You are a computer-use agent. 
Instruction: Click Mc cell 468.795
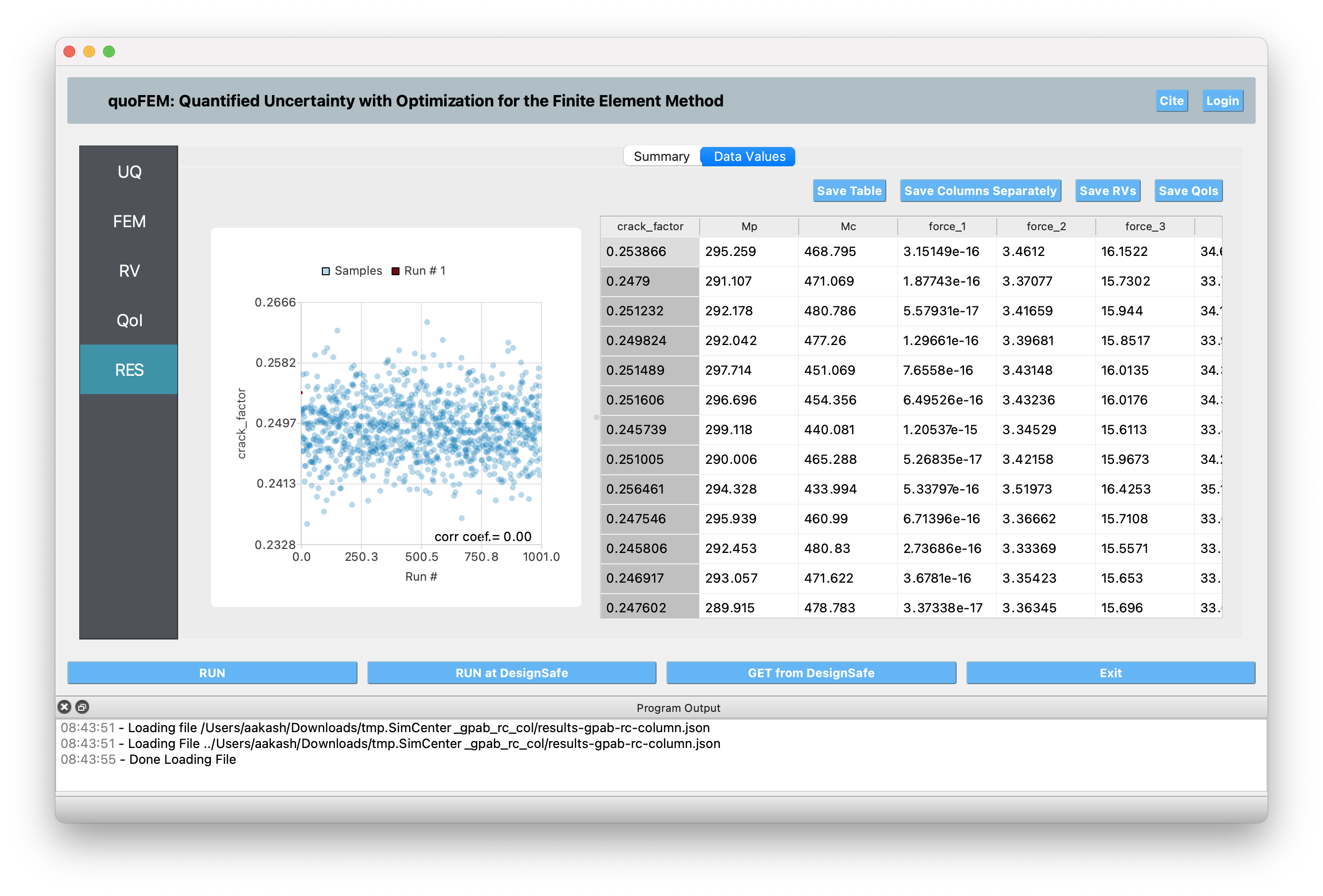click(x=848, y=251)
